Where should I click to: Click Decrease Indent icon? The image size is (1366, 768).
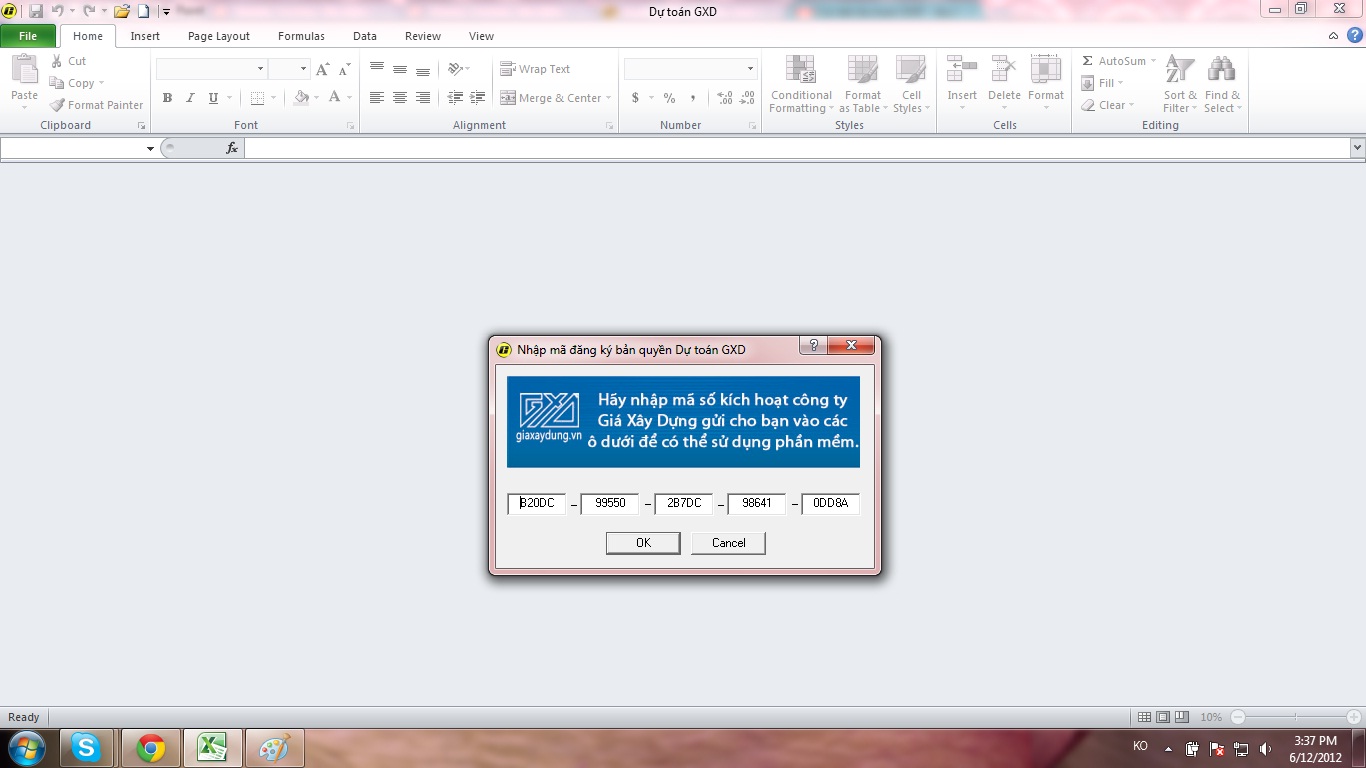pyautogui.click(x=455, y=98)
